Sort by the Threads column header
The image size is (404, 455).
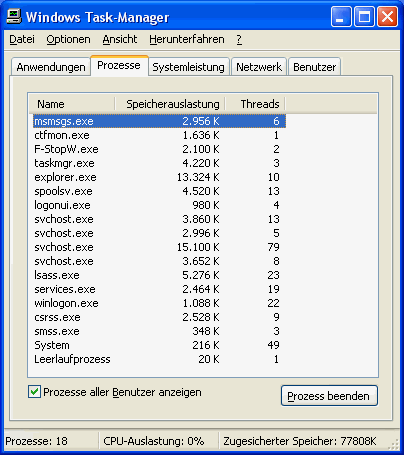click(x=255, y=104)
